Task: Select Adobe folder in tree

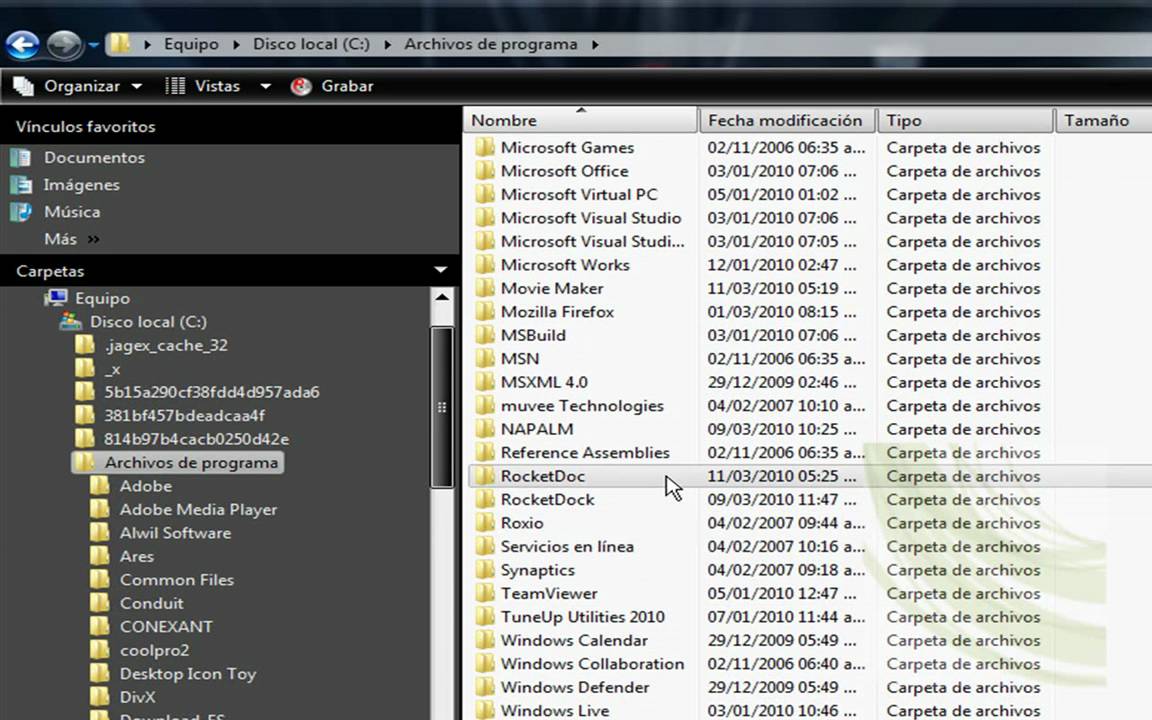Action: pyautogui.click(x=146, y=486)
